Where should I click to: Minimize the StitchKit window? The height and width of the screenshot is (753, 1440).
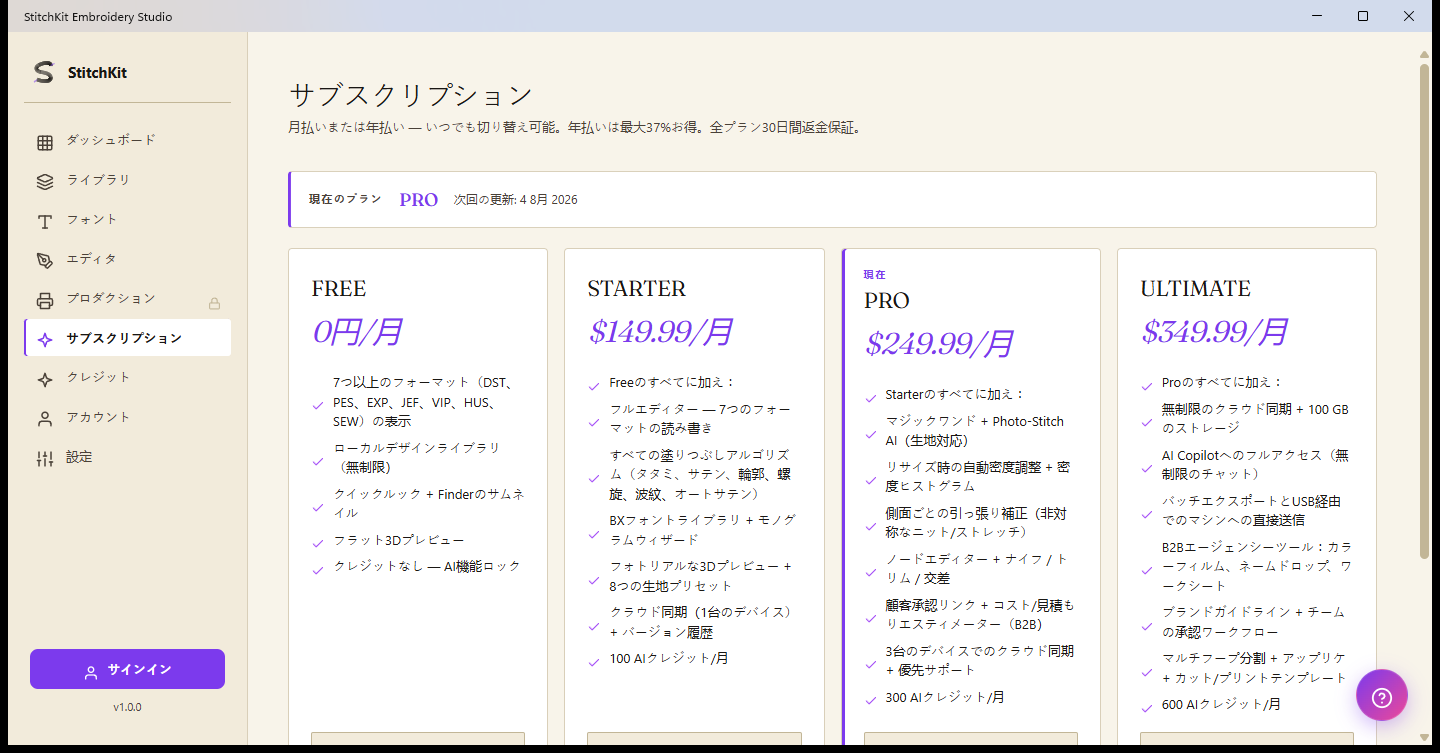[x=1317, y=16]
